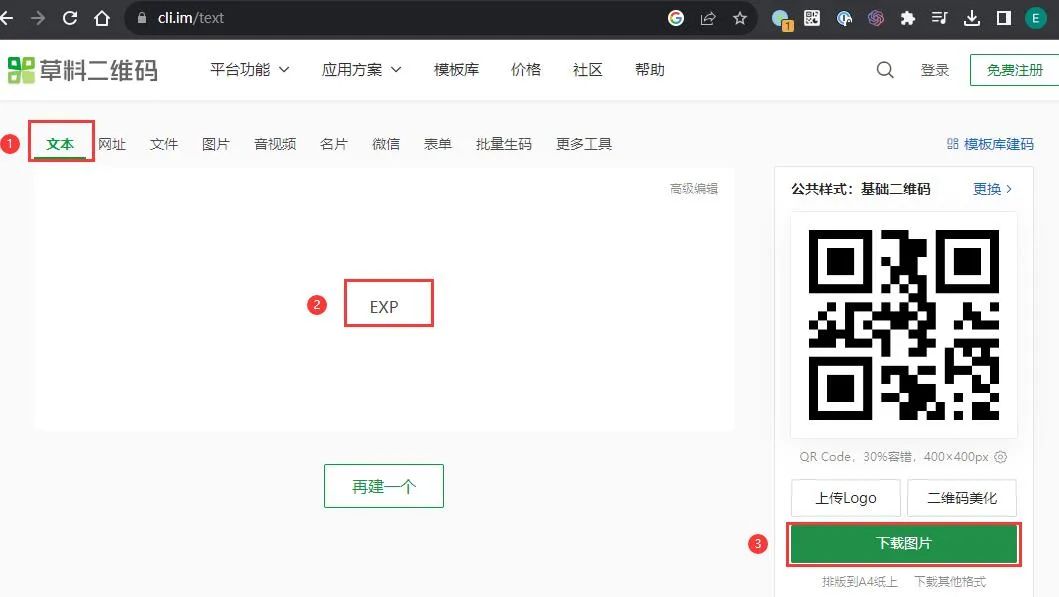Viewport: 1059px width, 597px height.
Task: Switch to the 微信 tab
Action: [x=386, y=144]
